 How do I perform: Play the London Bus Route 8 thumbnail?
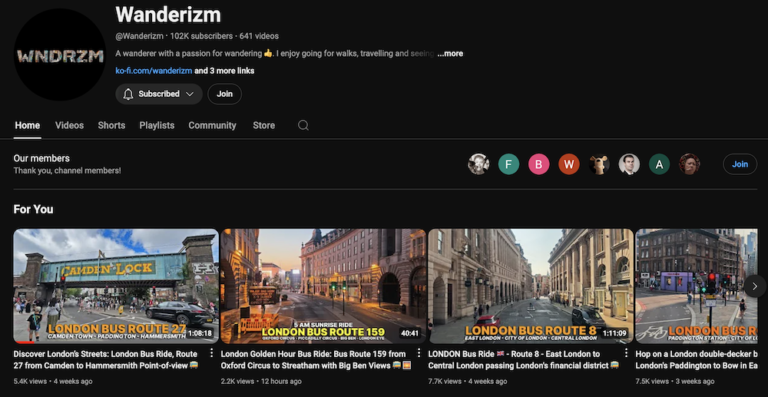point(531,286)
